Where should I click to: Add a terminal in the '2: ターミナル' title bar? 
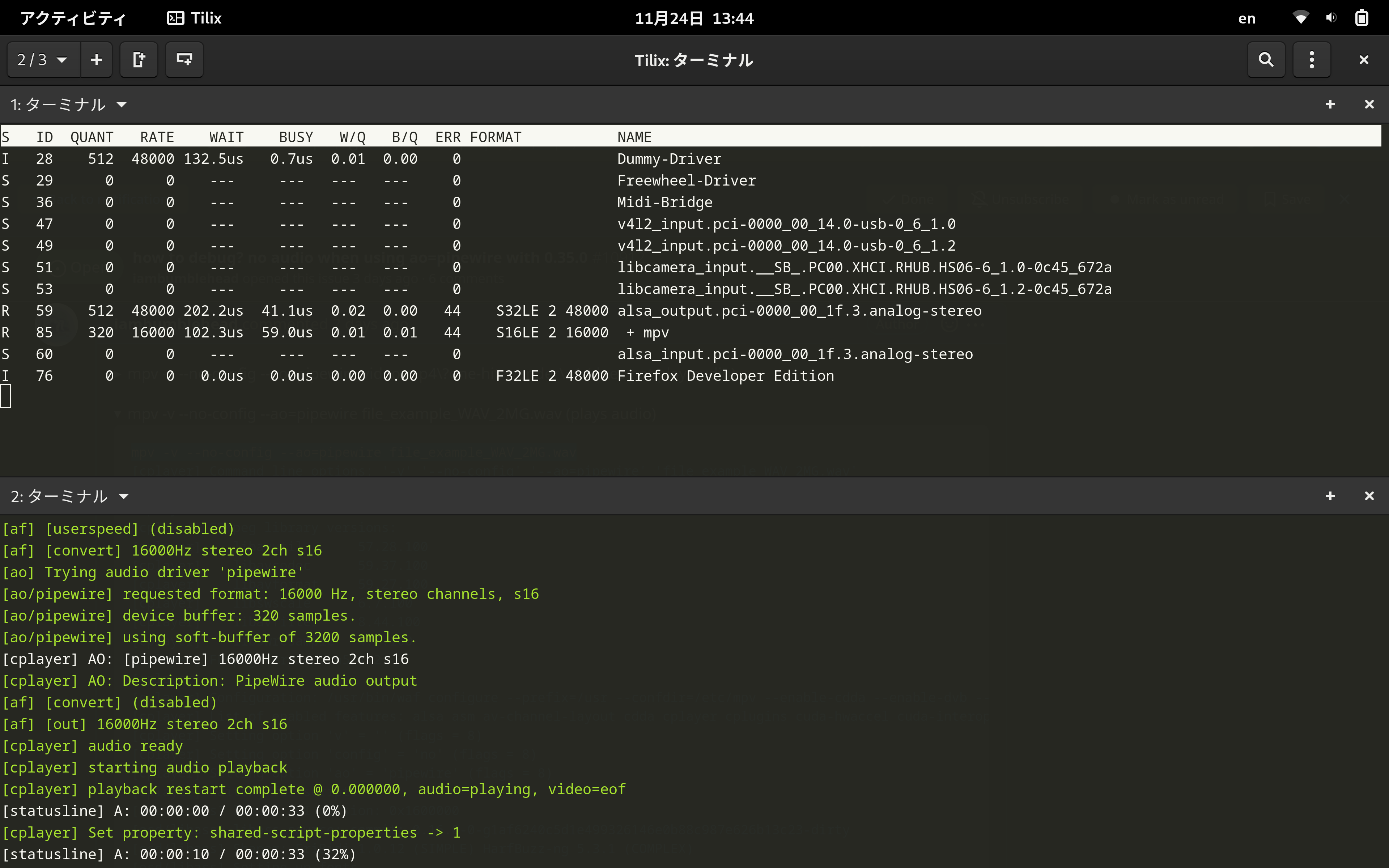click(x=1330, y=496)
